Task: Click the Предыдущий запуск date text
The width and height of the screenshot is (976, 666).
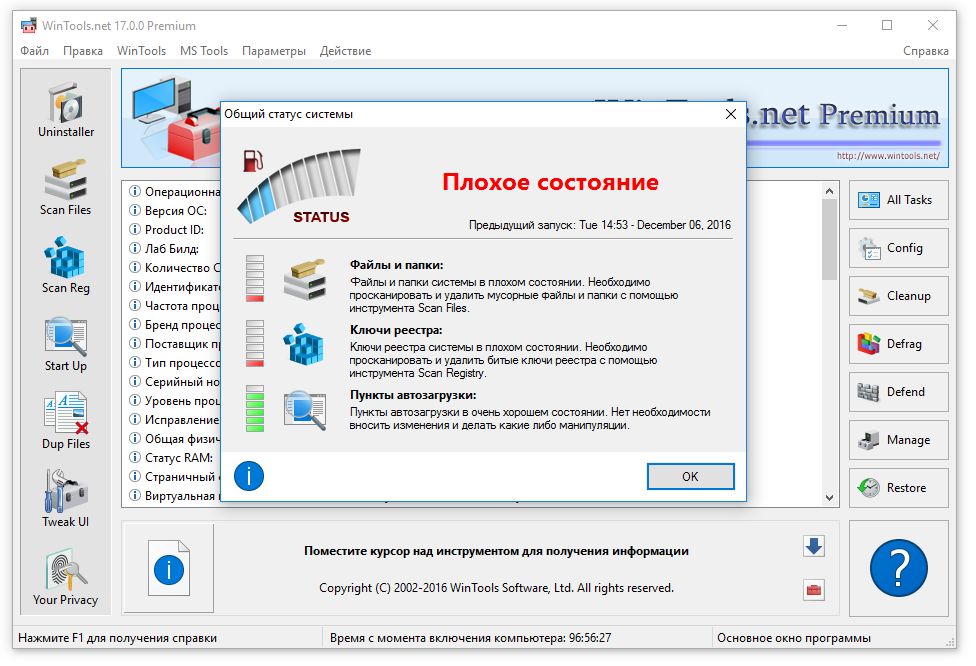Action: coord(600,225)
